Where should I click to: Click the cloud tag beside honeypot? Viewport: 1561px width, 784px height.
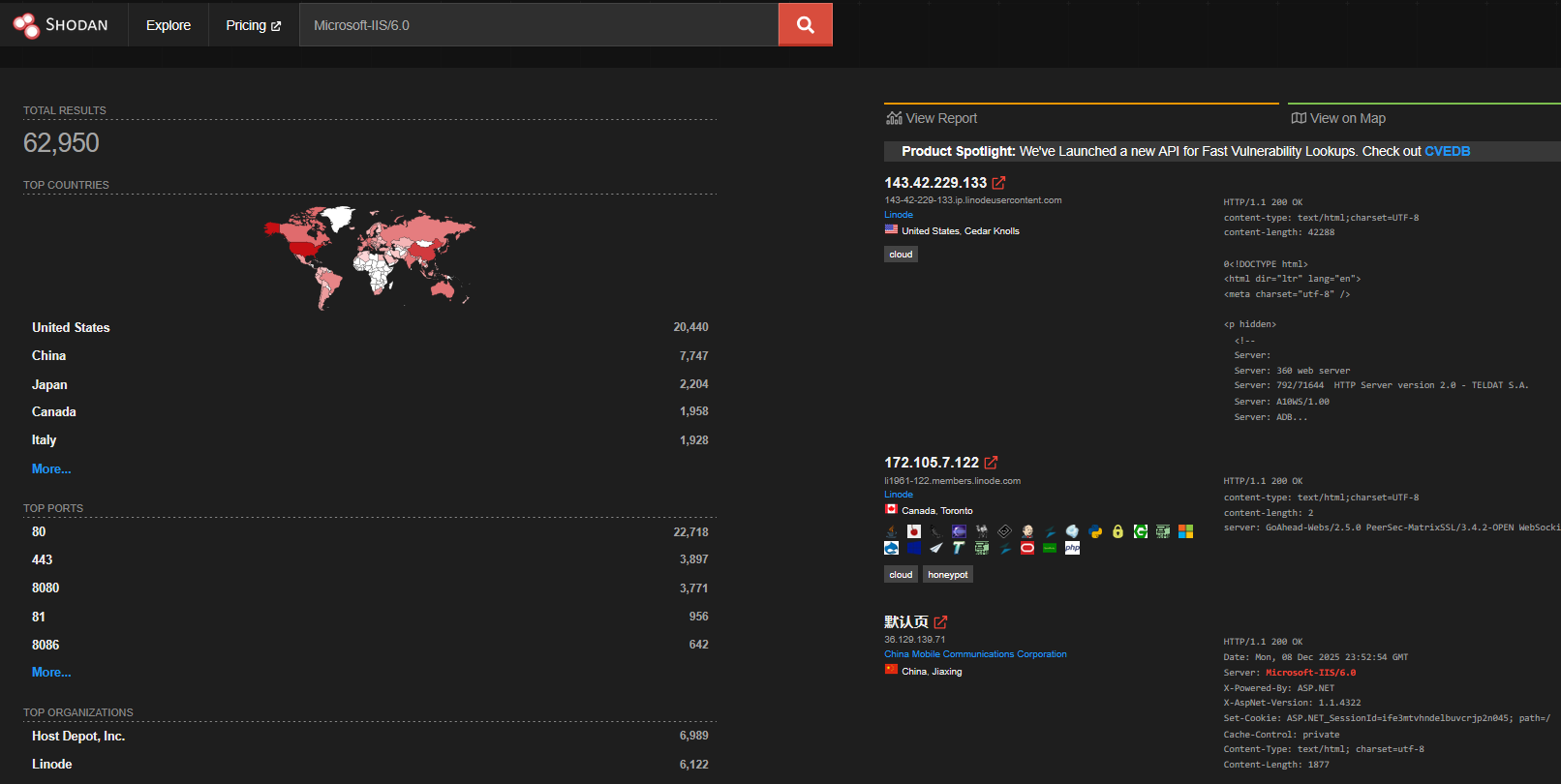[x=901, y=575]
